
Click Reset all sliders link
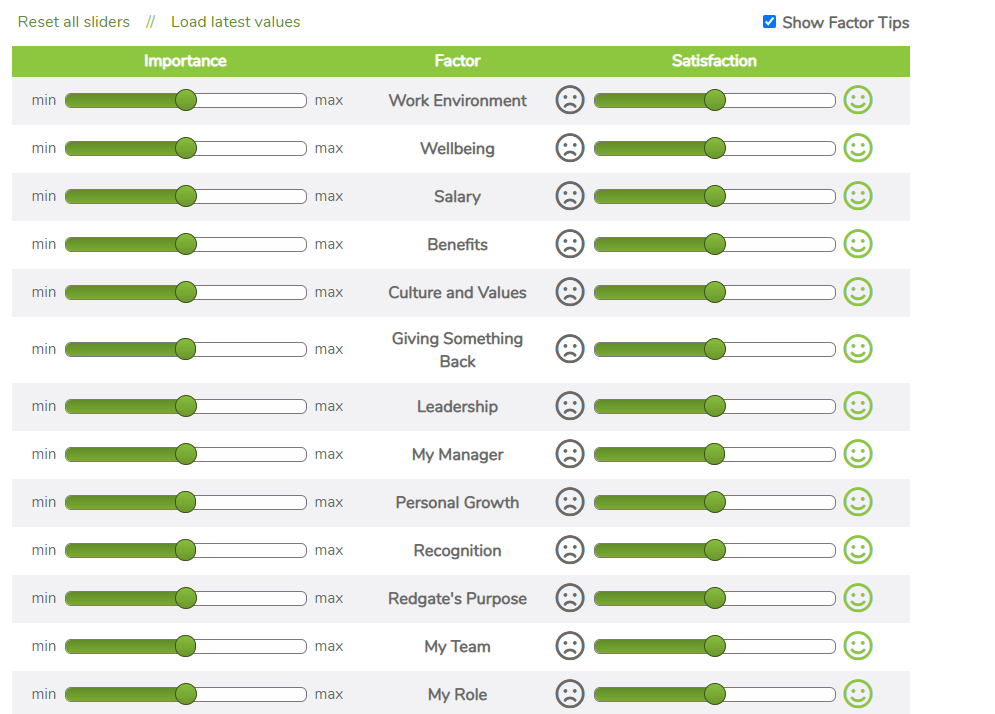coord(74,22)
